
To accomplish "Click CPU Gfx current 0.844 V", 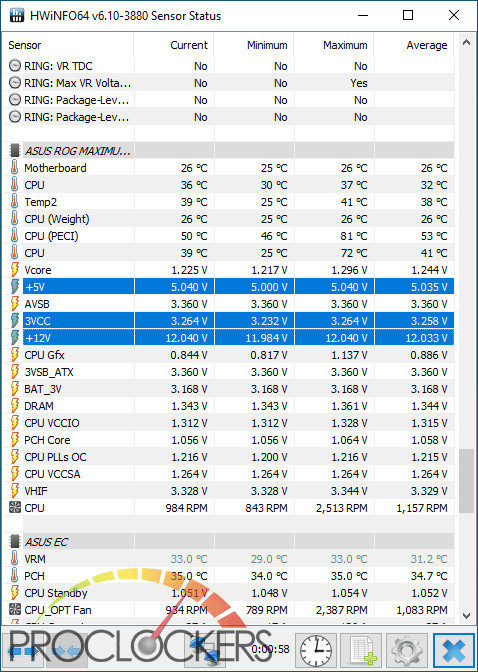I will pyautogui.click(x=189, y=355).
